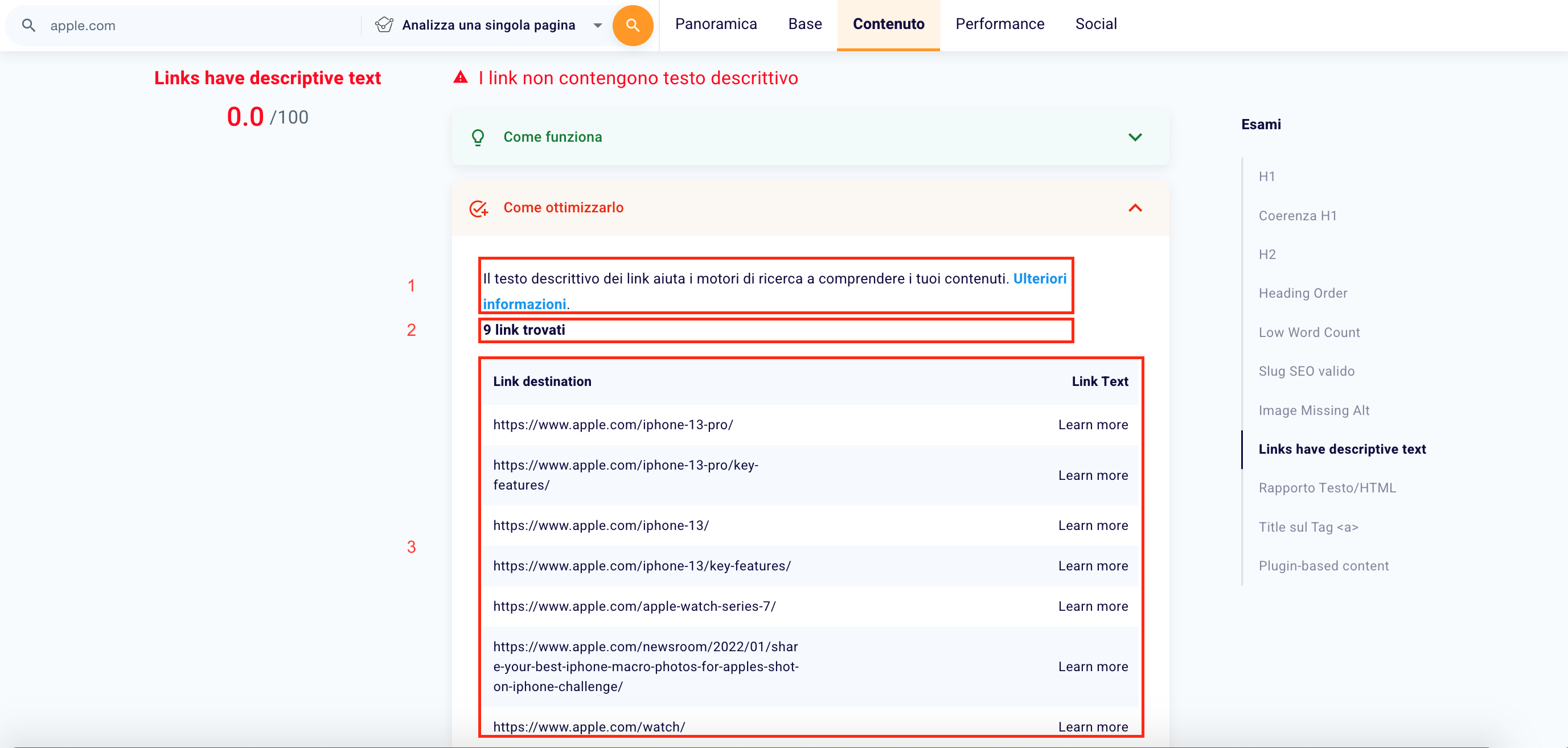This screenshot has height=748, width=1568.
Task: Click Learn more in the newsroom row
Action: [1093, 667]
